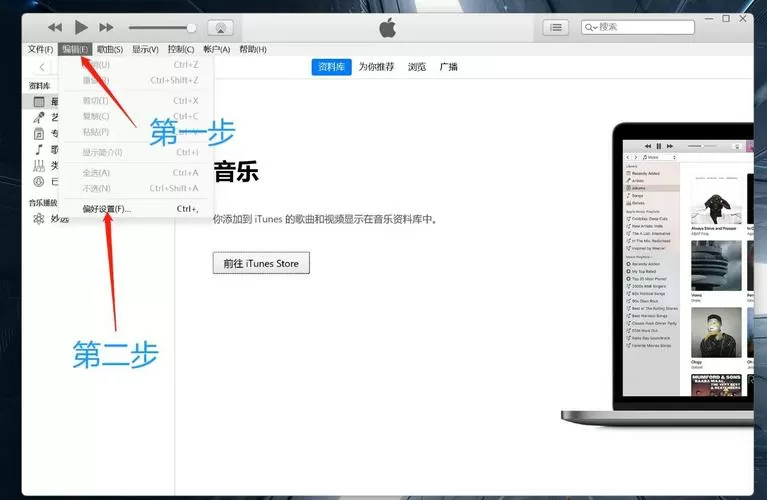
Task: Open the AirPlay output button
Action: [x=220, y=28]
